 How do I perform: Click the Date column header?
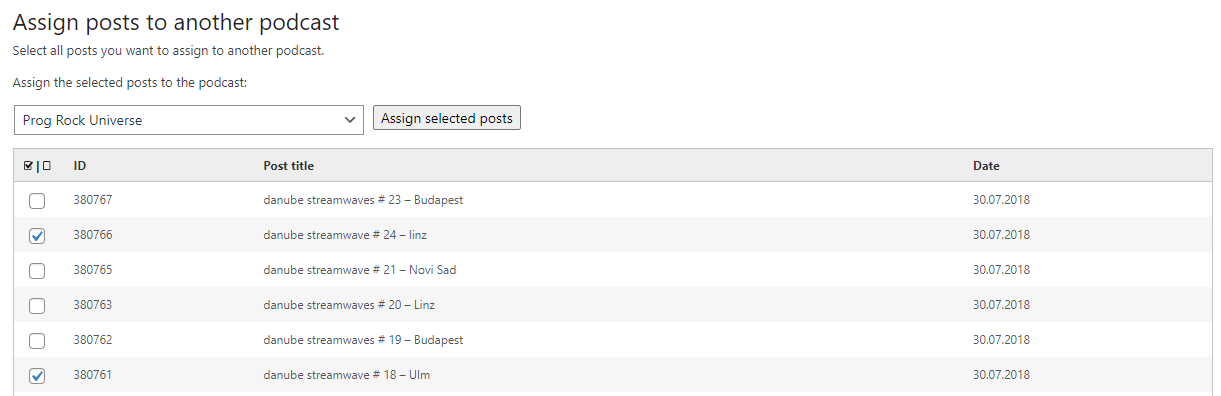pos(986,166)
